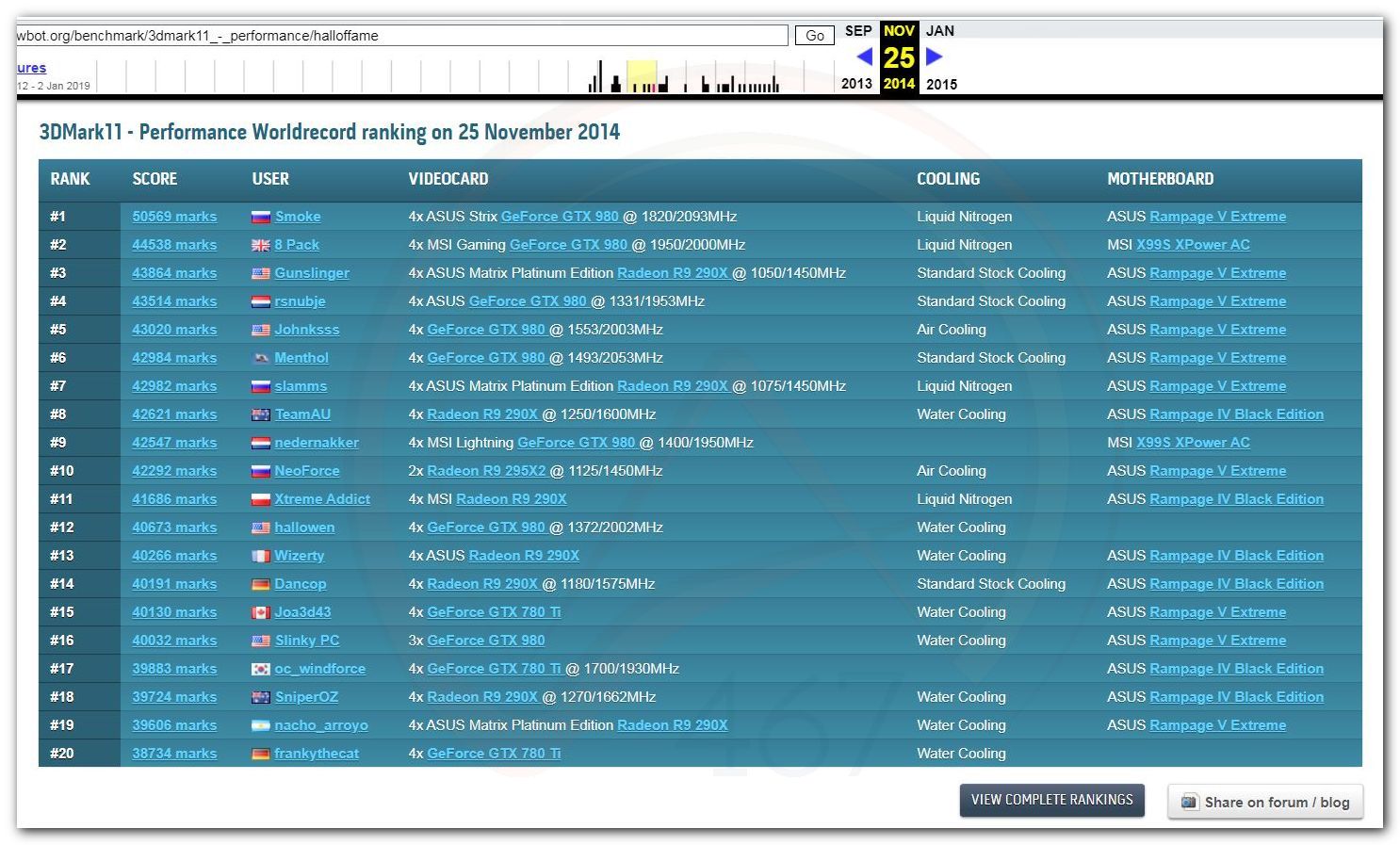Click the Argentine flag beside nacho_arroyo
Image resolution: width=1400 pixels, height=845 pixels.
pyautogui.click(x=261, y=725)
